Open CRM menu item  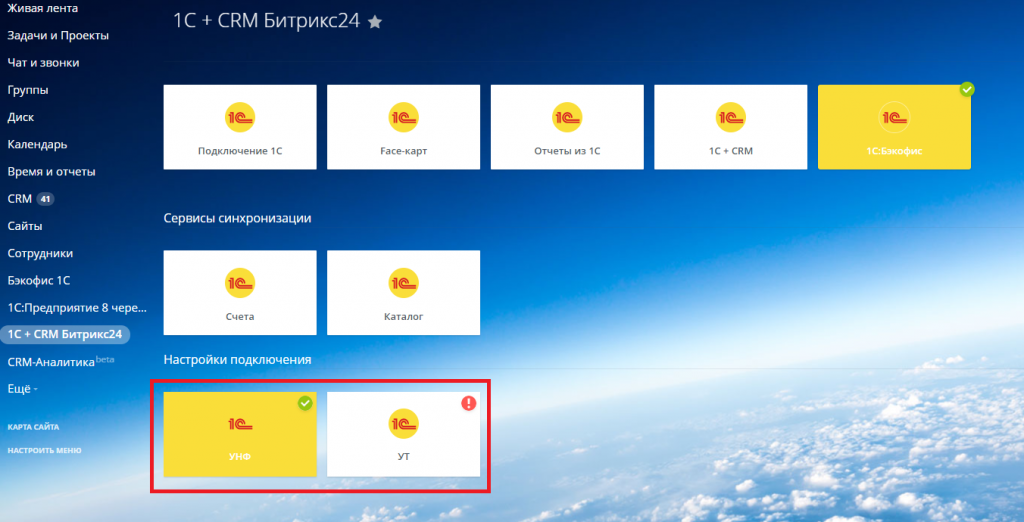point(20,199)
